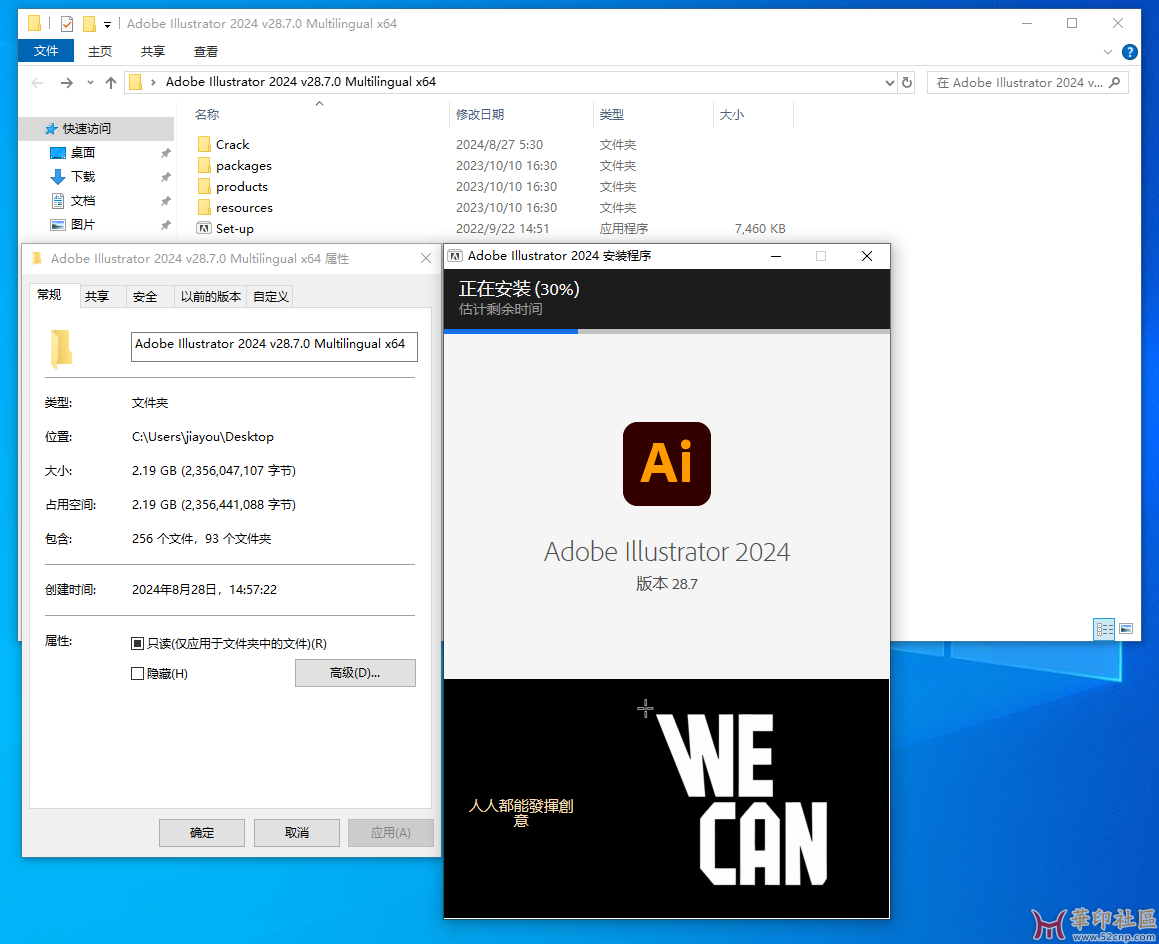Click the address bar breadcrumb chevron

153,82
